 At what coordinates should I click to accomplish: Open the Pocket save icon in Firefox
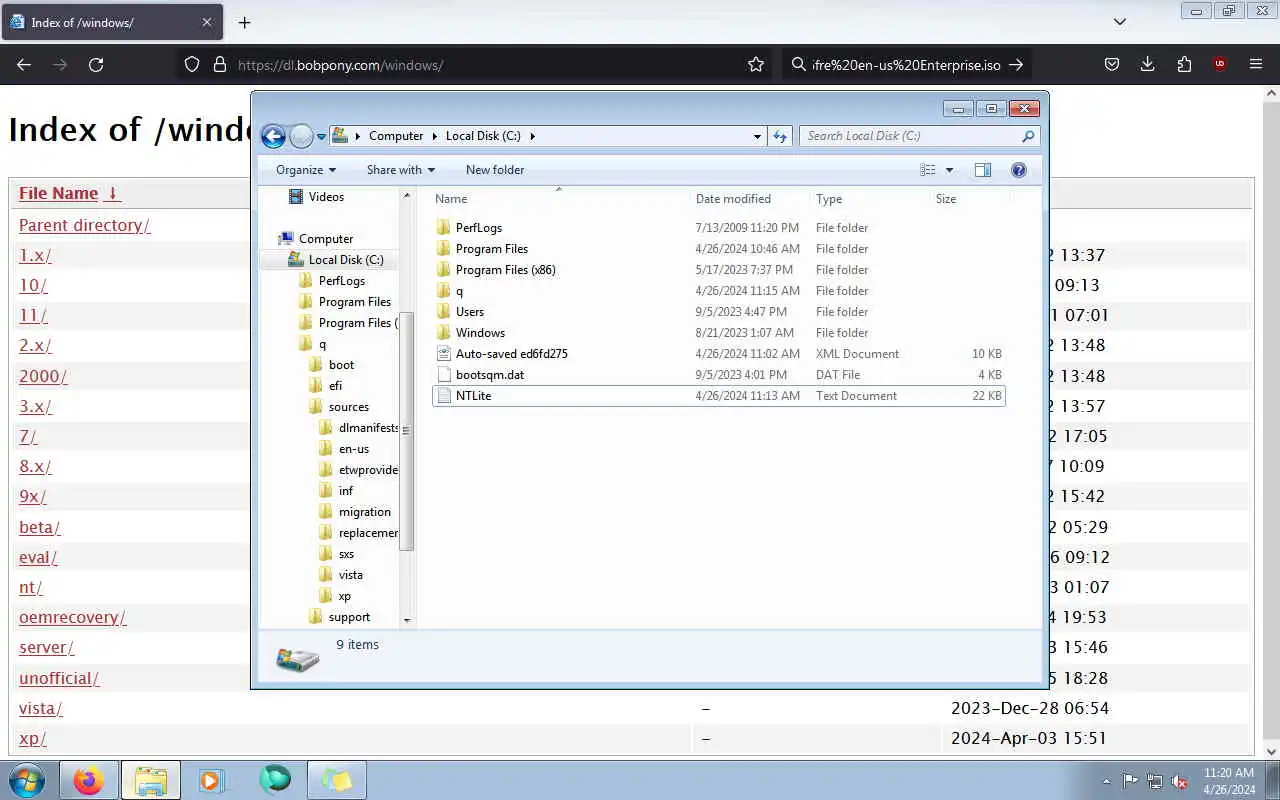(x=1112, y=64)
